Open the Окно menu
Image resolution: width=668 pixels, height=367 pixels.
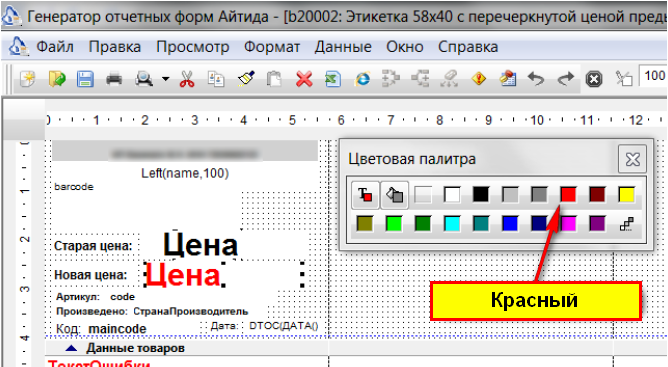coord(405,47)
